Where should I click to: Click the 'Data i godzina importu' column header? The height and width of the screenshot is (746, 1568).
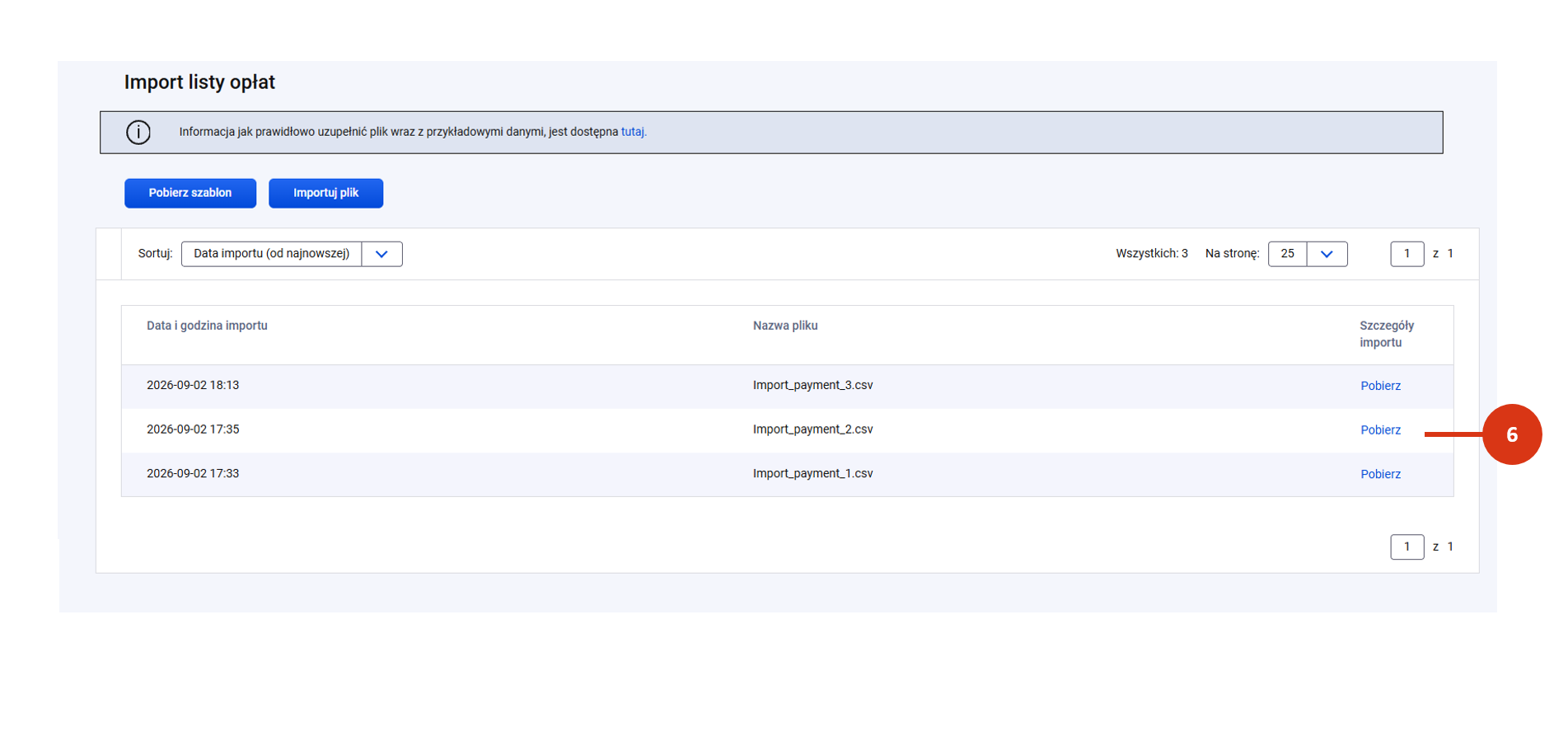(x=207, y=326)
